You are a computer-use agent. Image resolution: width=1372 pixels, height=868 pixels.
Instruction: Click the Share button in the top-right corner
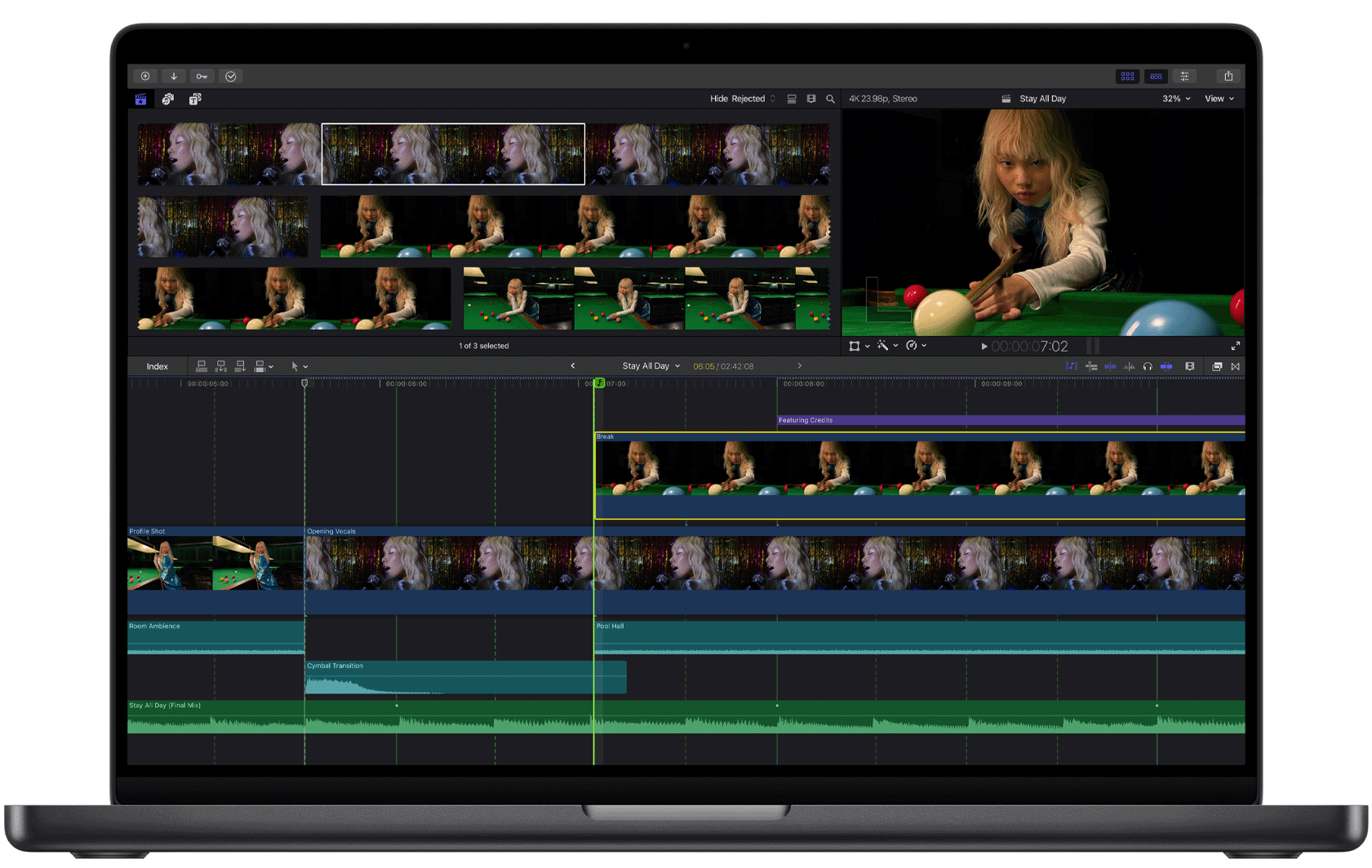pos(1229,76)
